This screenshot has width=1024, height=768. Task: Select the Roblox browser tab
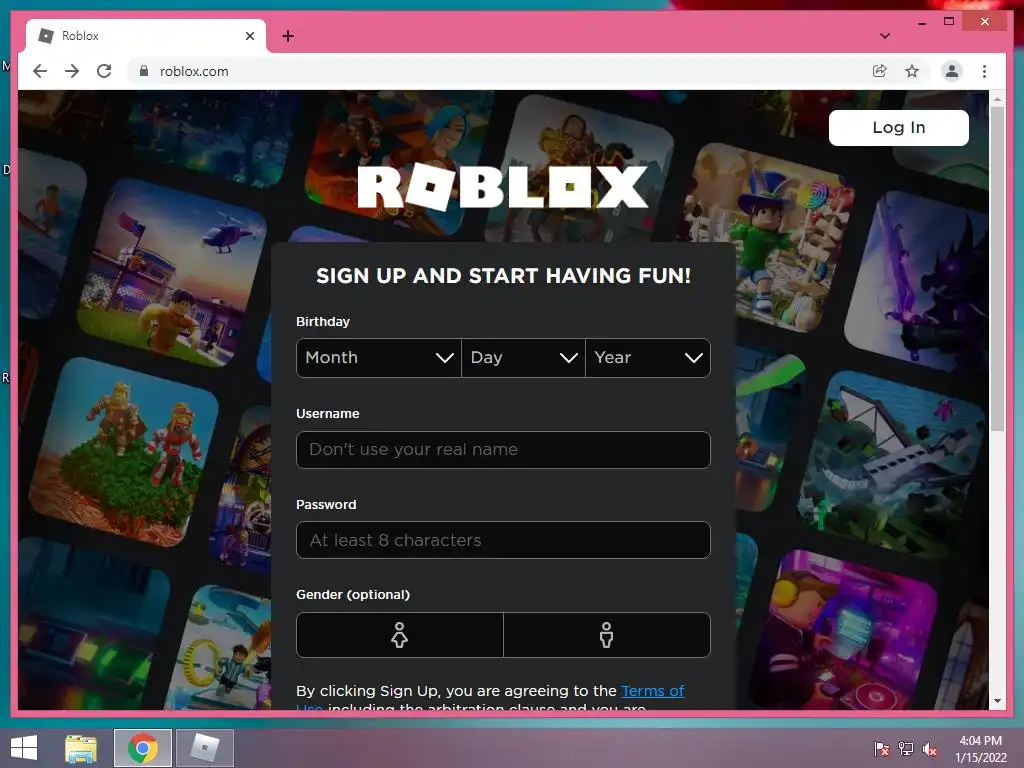point(146,36)
